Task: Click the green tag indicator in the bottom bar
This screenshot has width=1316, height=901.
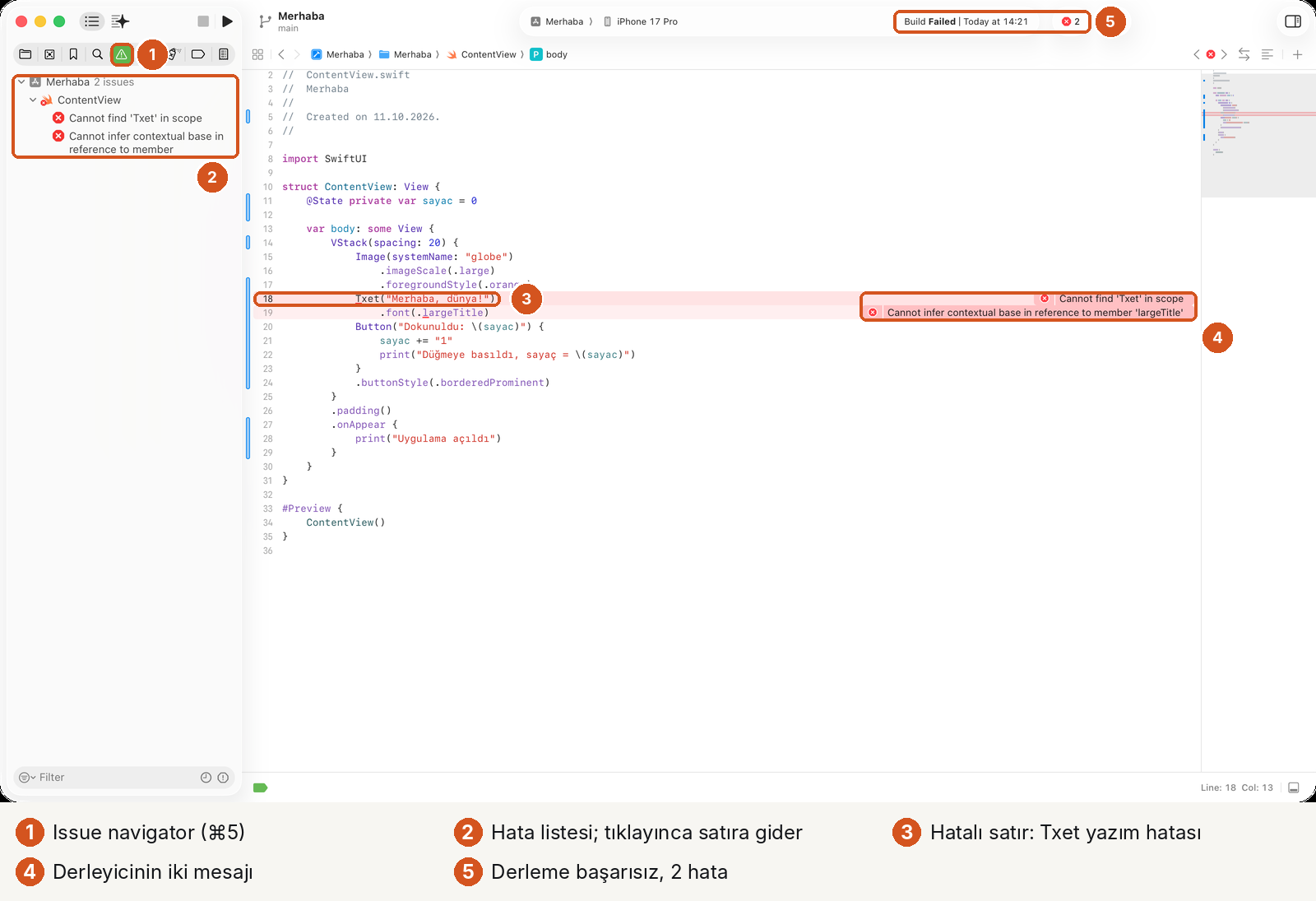Action: (x=260, y=787)
